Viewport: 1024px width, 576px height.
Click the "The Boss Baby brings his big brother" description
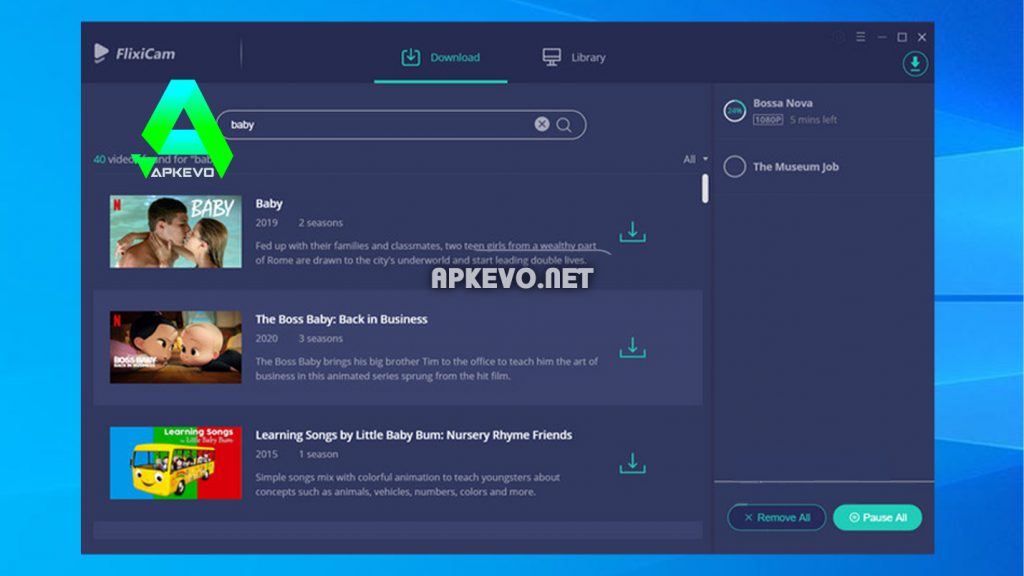pyautogui.click(x=426, y=368)
